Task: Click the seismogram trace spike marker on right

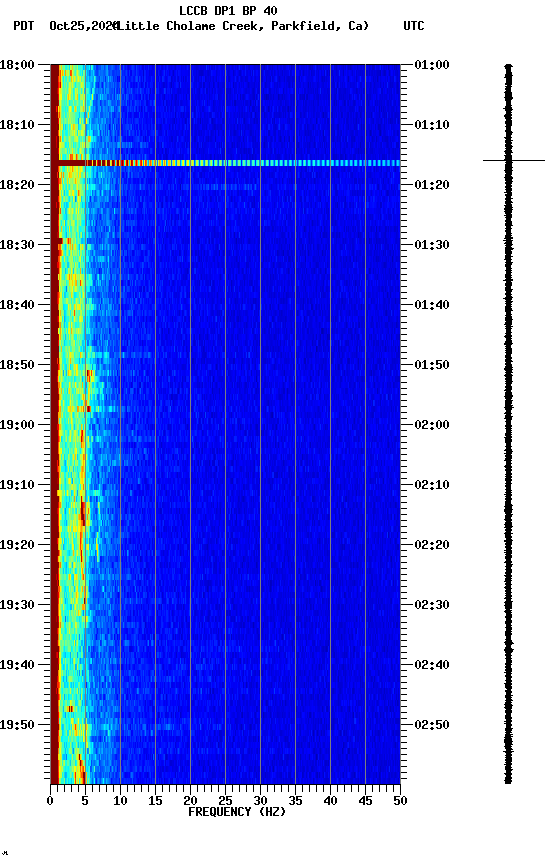Action: pos(514,160)
